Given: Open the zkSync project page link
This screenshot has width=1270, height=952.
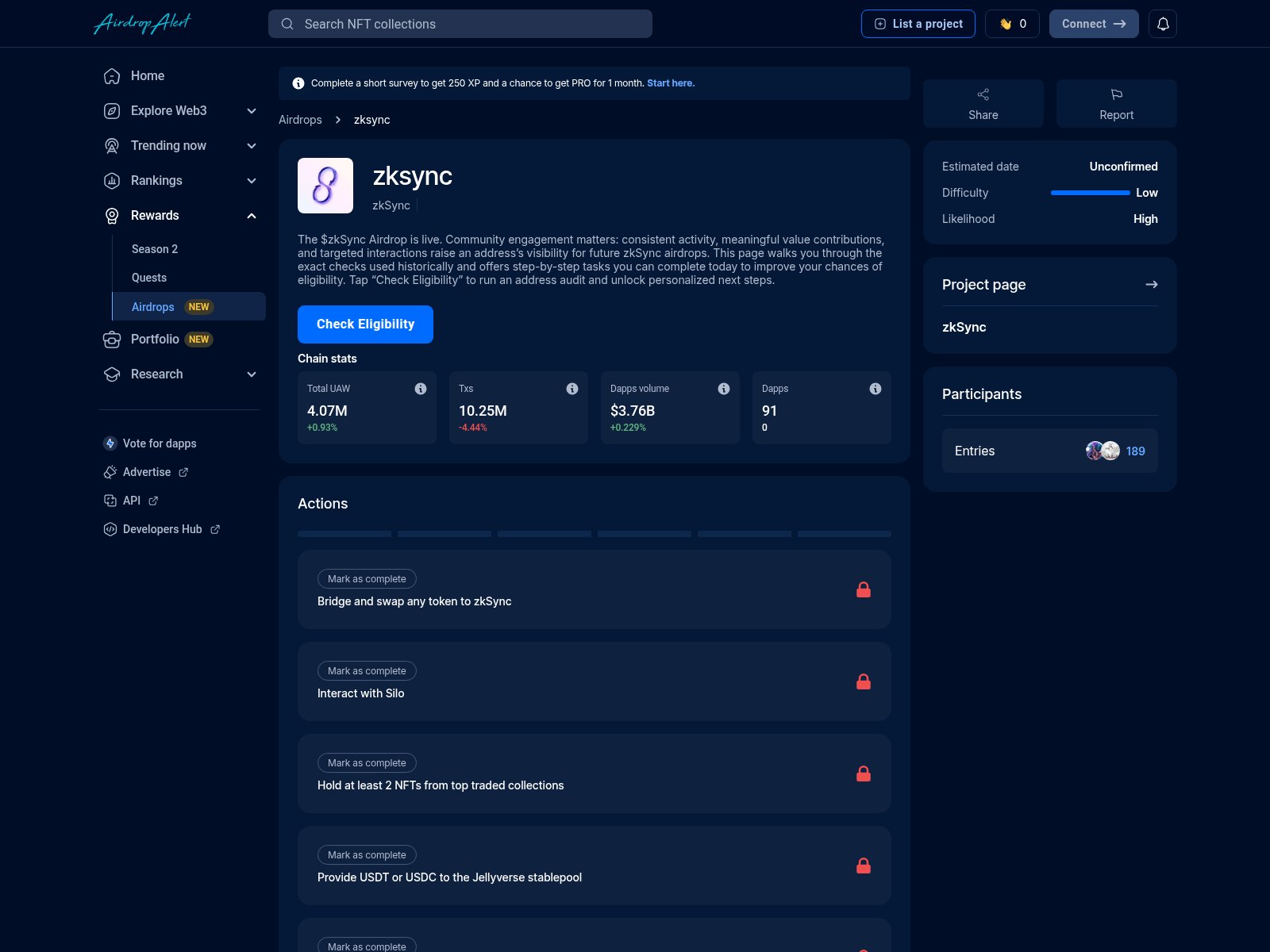Looking at the screenshot, I should click(x=964, y=327).
